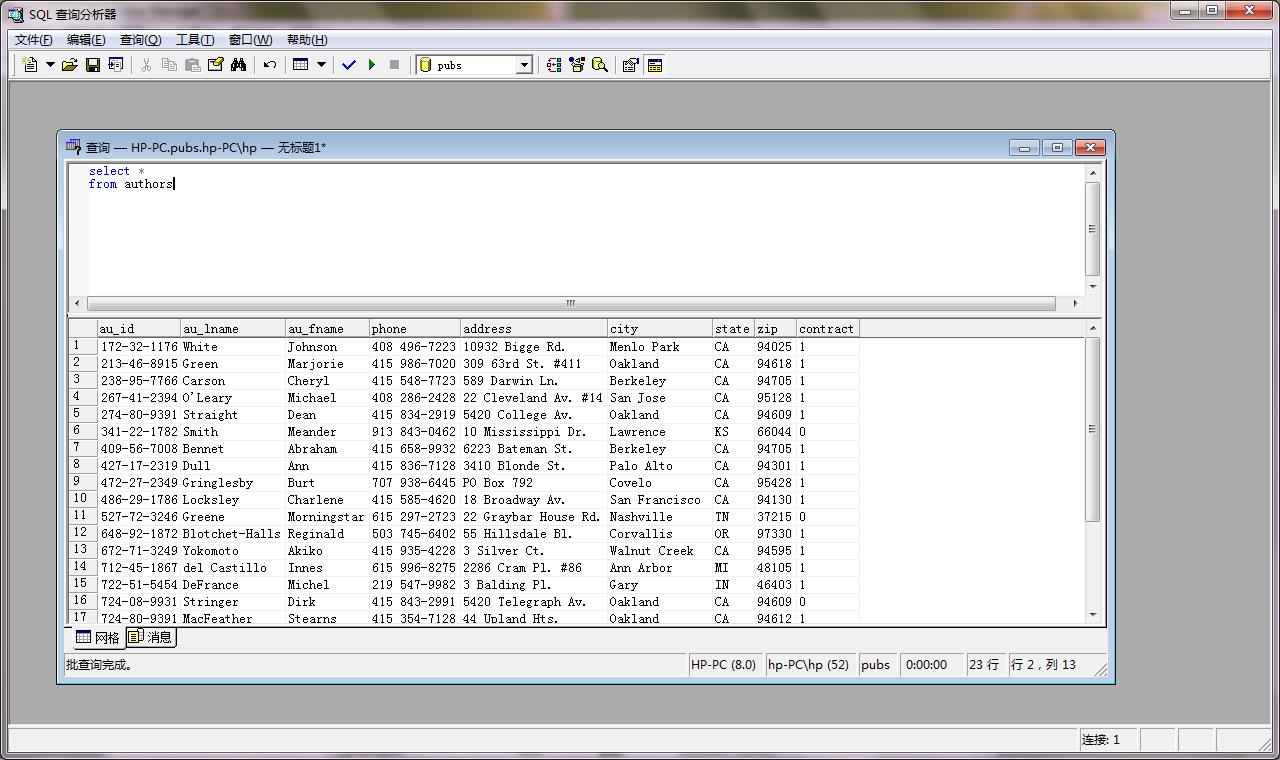
Task: Click the binoculars Find icon
Action: [x=238, y=65]
